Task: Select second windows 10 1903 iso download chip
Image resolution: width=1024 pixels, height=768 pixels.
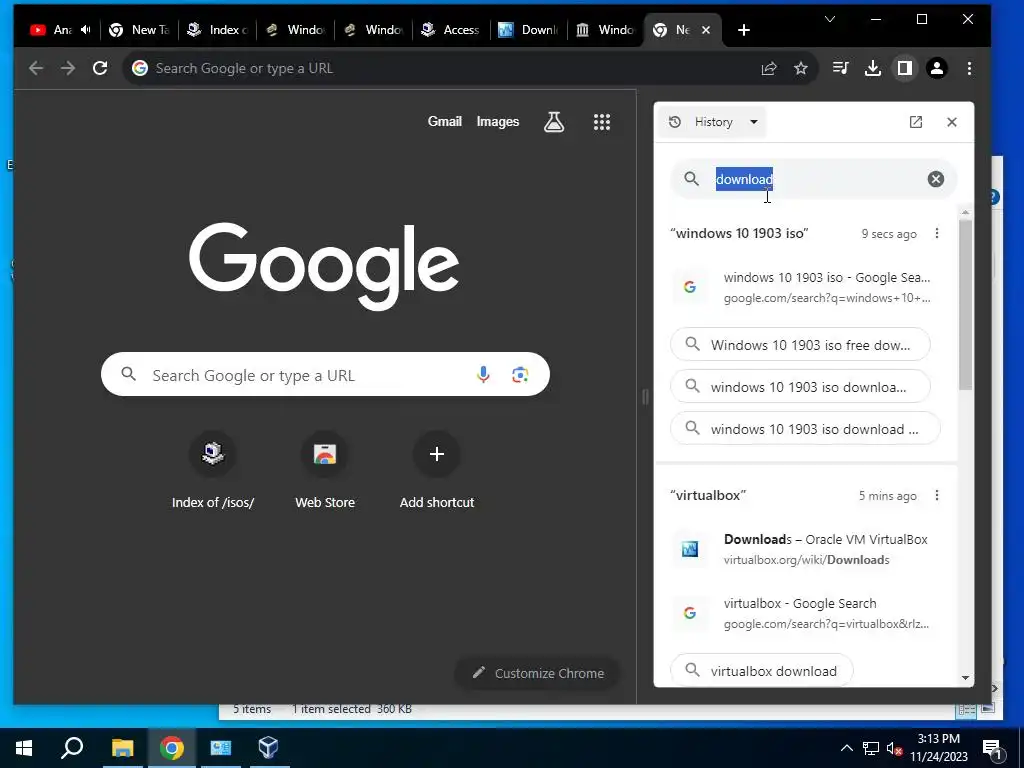Action: (800, 387)
